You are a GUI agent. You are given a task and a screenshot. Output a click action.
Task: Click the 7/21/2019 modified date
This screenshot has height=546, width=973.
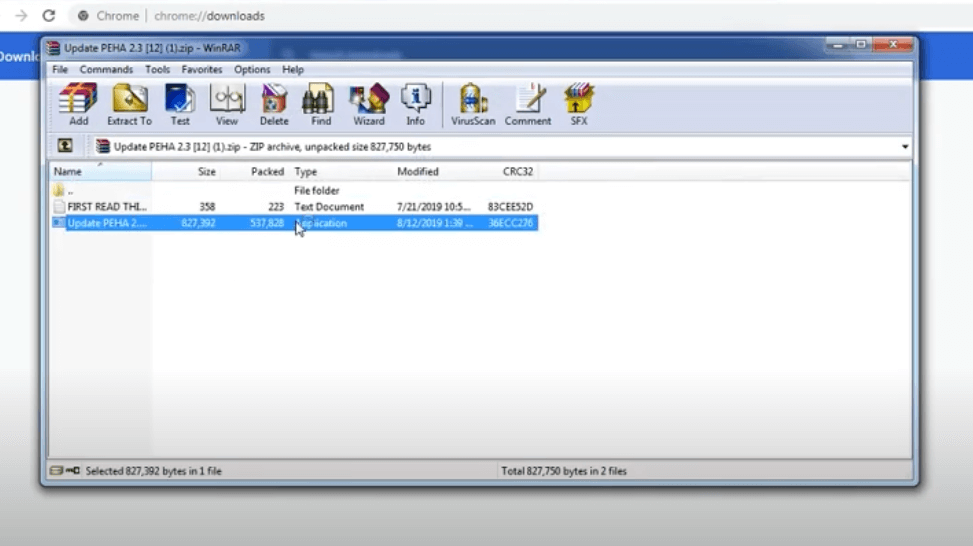pyautogui.click(x=434, y=207)
